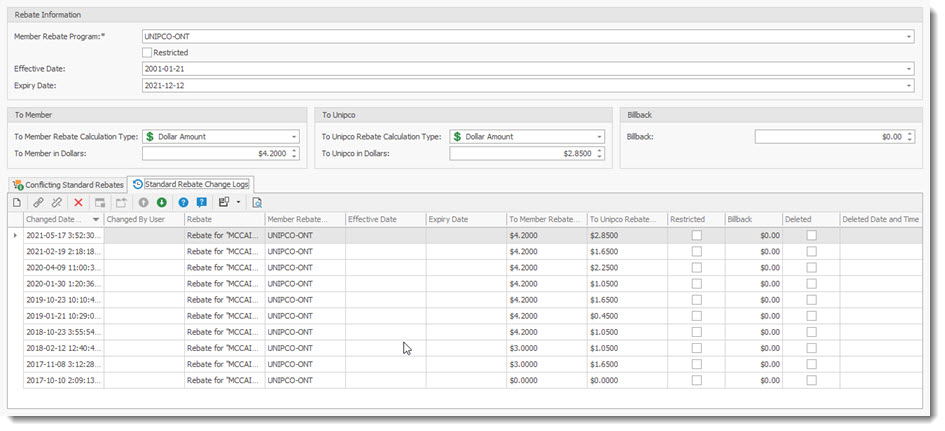Viewport: 945px width, 431px height.
Task: Check Restricted box in first log row
Action: [x=697, y=235]
